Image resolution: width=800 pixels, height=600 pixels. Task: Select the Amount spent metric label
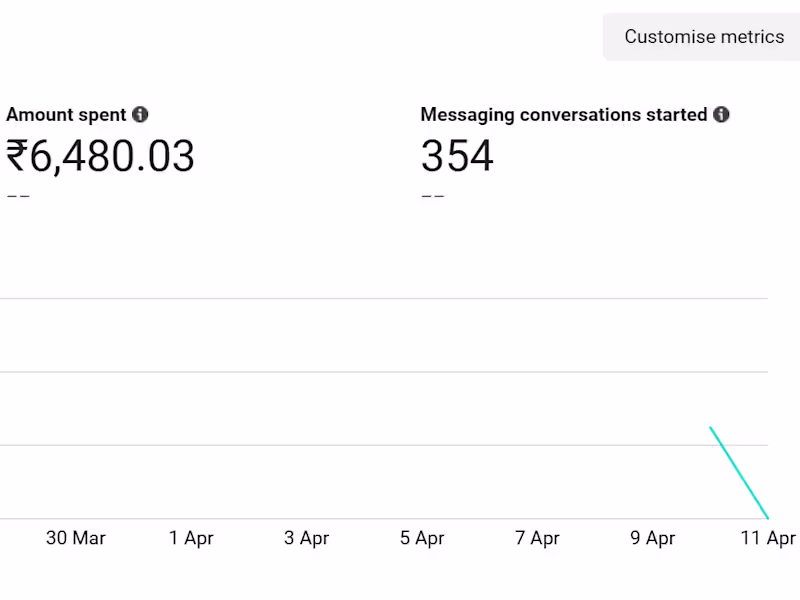pyautogui.click(x=66, y=115)
